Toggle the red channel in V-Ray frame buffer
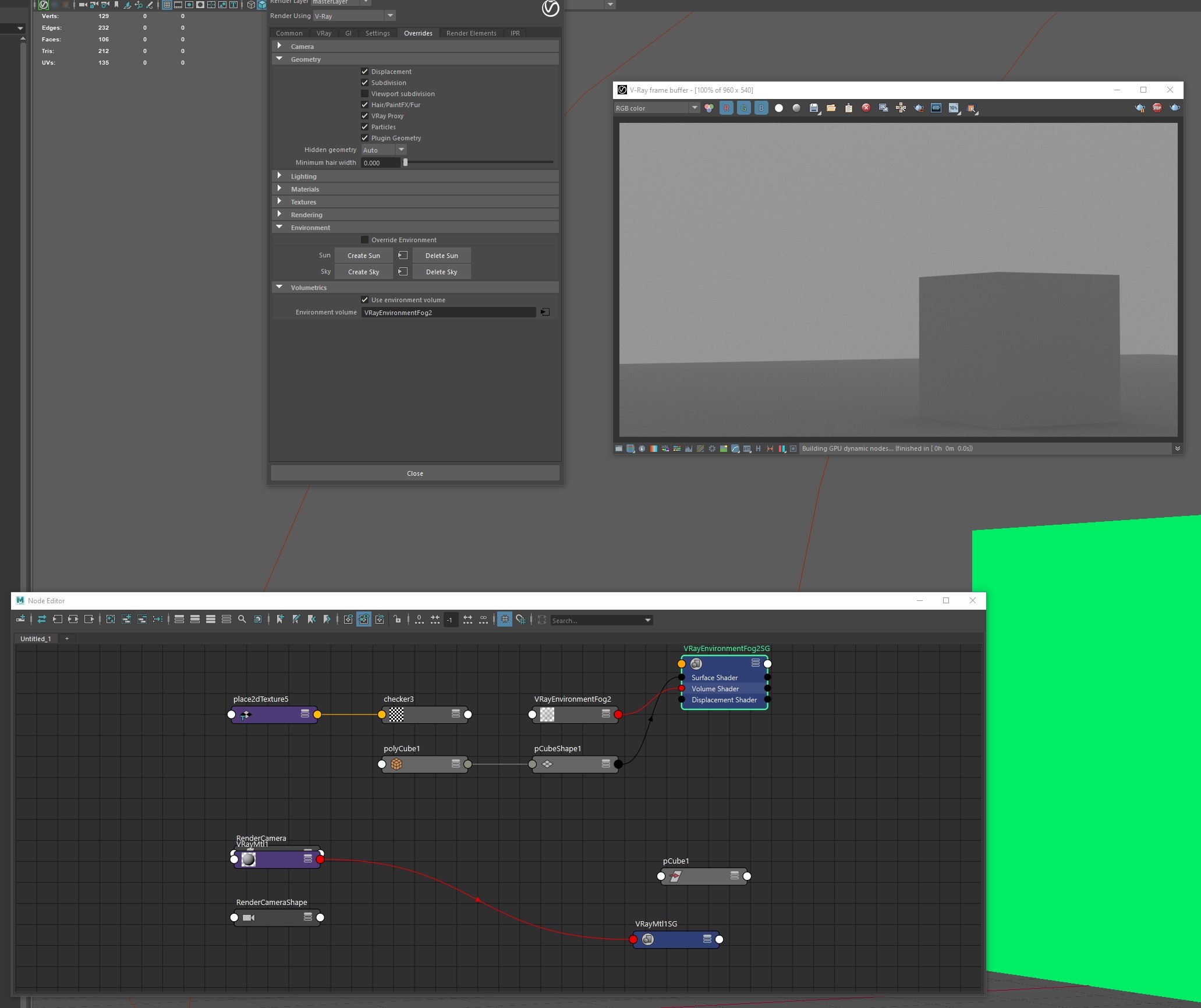1201x1008 pixels. pyautogui.click(x=726, y=108)
